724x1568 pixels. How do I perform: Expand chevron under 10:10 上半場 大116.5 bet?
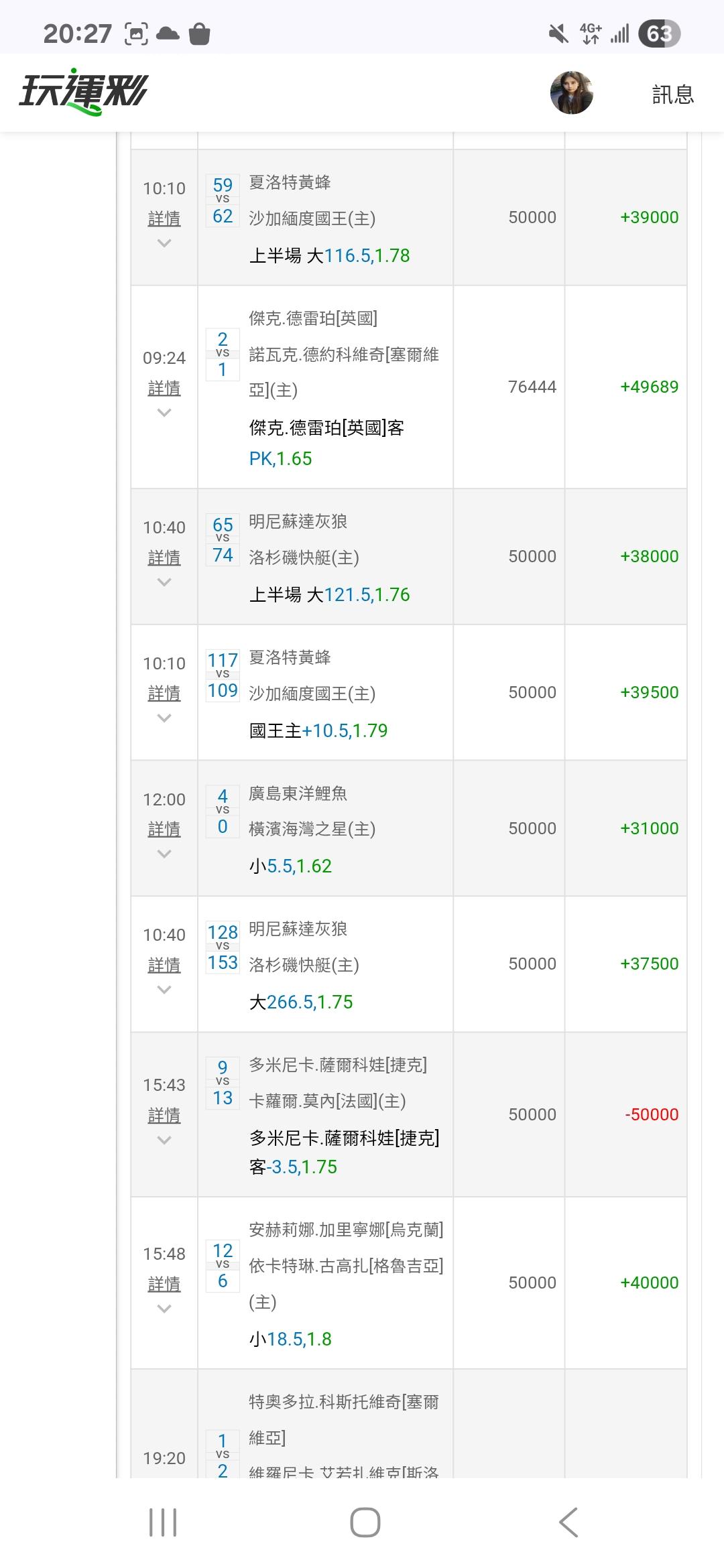point(164,243)
